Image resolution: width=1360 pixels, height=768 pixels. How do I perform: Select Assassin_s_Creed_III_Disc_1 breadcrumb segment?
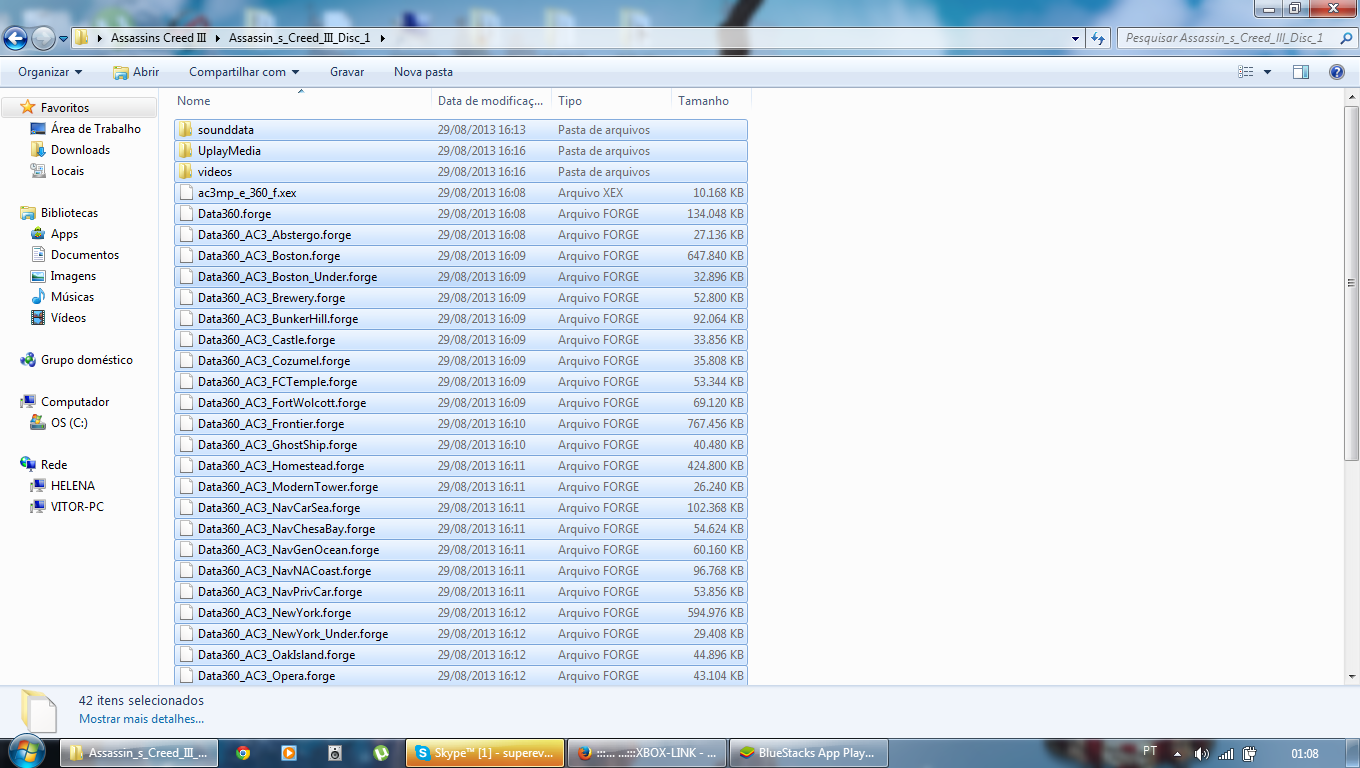point(299,38)
